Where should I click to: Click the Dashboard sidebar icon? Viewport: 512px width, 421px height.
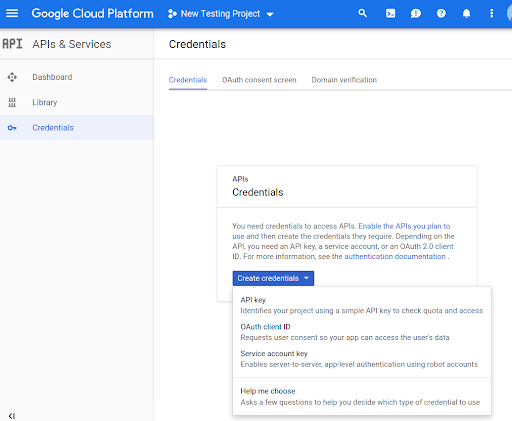coord(12,77)
